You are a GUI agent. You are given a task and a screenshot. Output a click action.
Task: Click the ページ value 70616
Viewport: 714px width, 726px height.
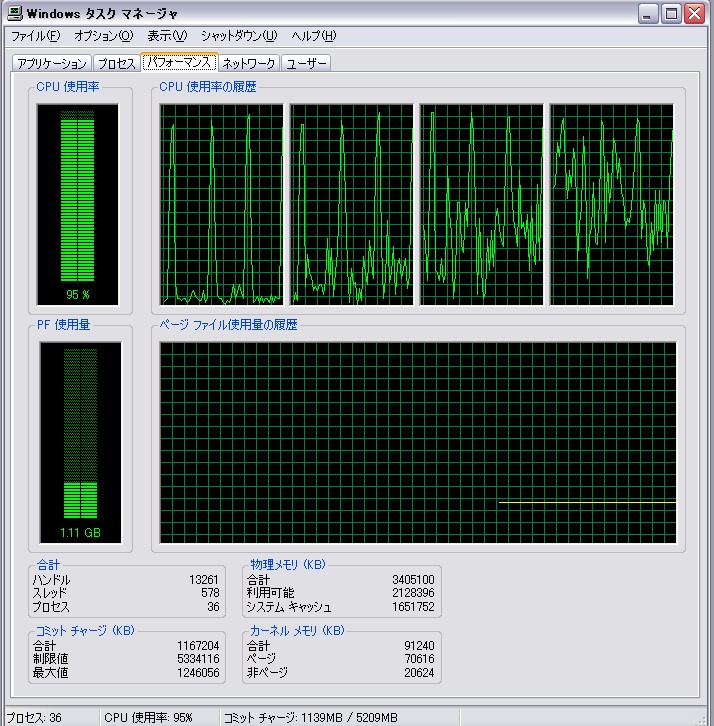419,659
